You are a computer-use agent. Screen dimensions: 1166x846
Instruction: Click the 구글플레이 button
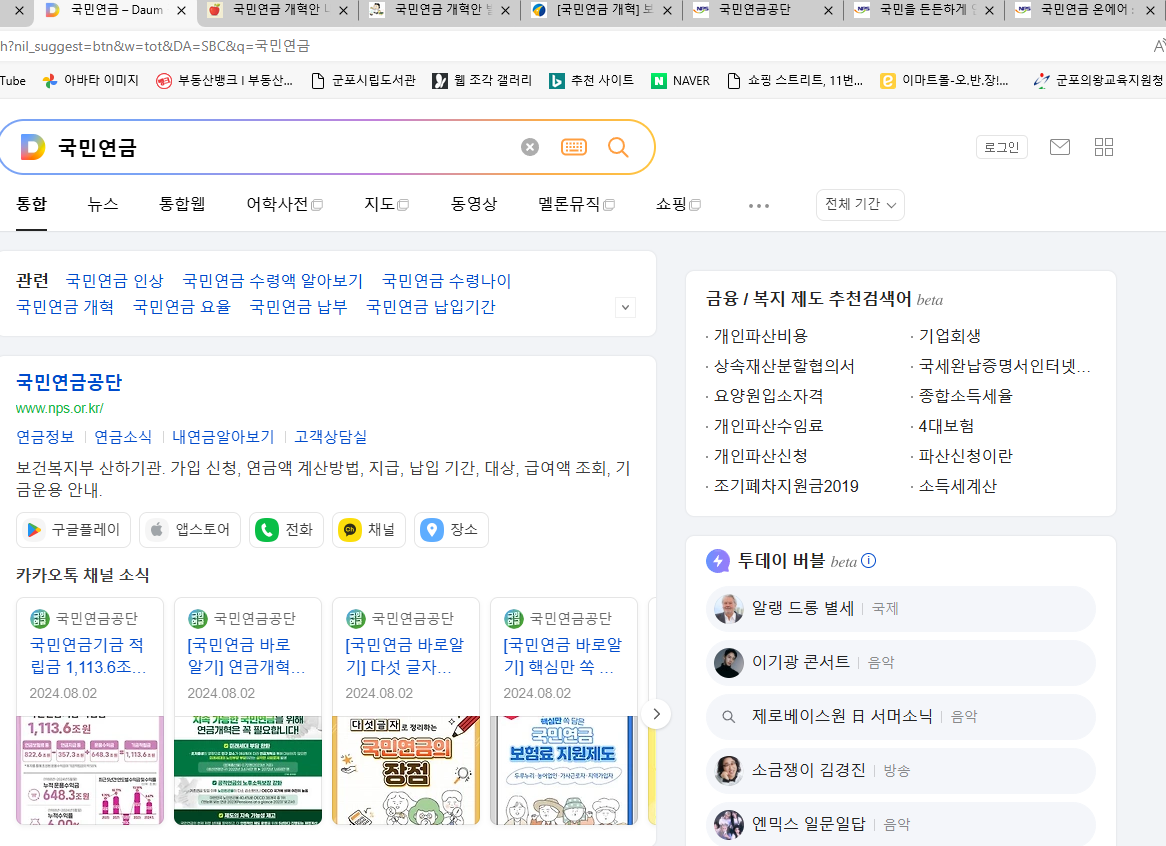[74, 529]
